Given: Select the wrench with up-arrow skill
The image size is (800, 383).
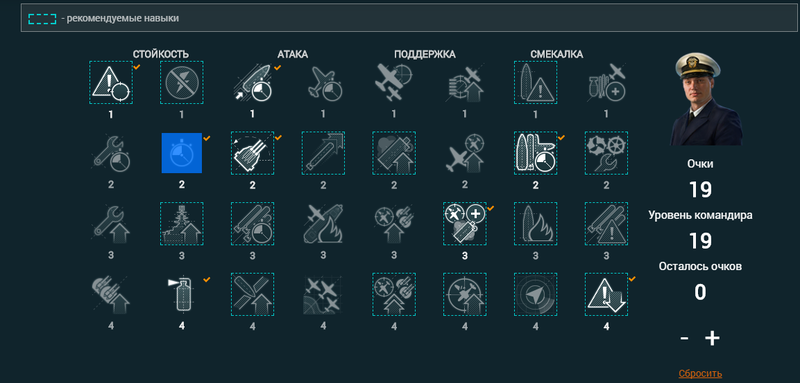Looking at the screenshot, I should click(x=111, y=224).
